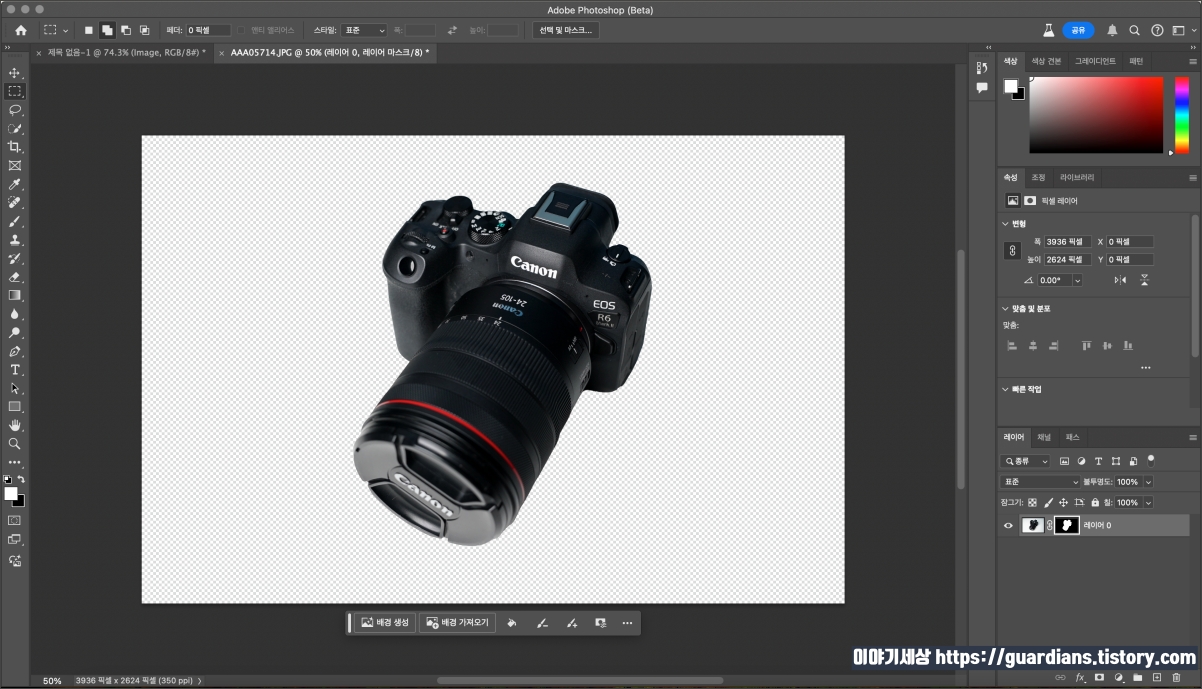Click the Home icon in options bar
The height and width of the screenshot is (689, 1202).
tap(21, 30)
